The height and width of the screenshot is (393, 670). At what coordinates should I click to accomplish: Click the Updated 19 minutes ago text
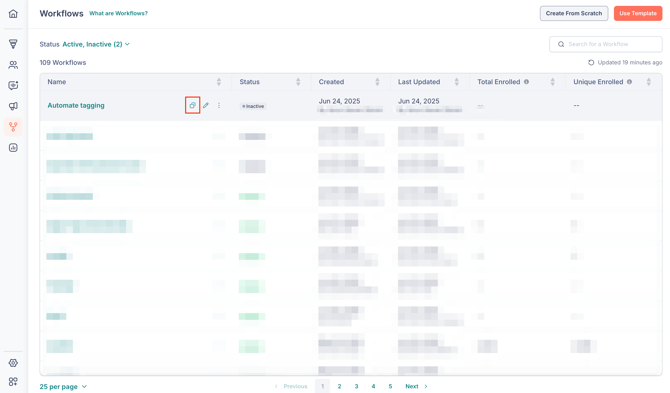(x=630, y=62)
